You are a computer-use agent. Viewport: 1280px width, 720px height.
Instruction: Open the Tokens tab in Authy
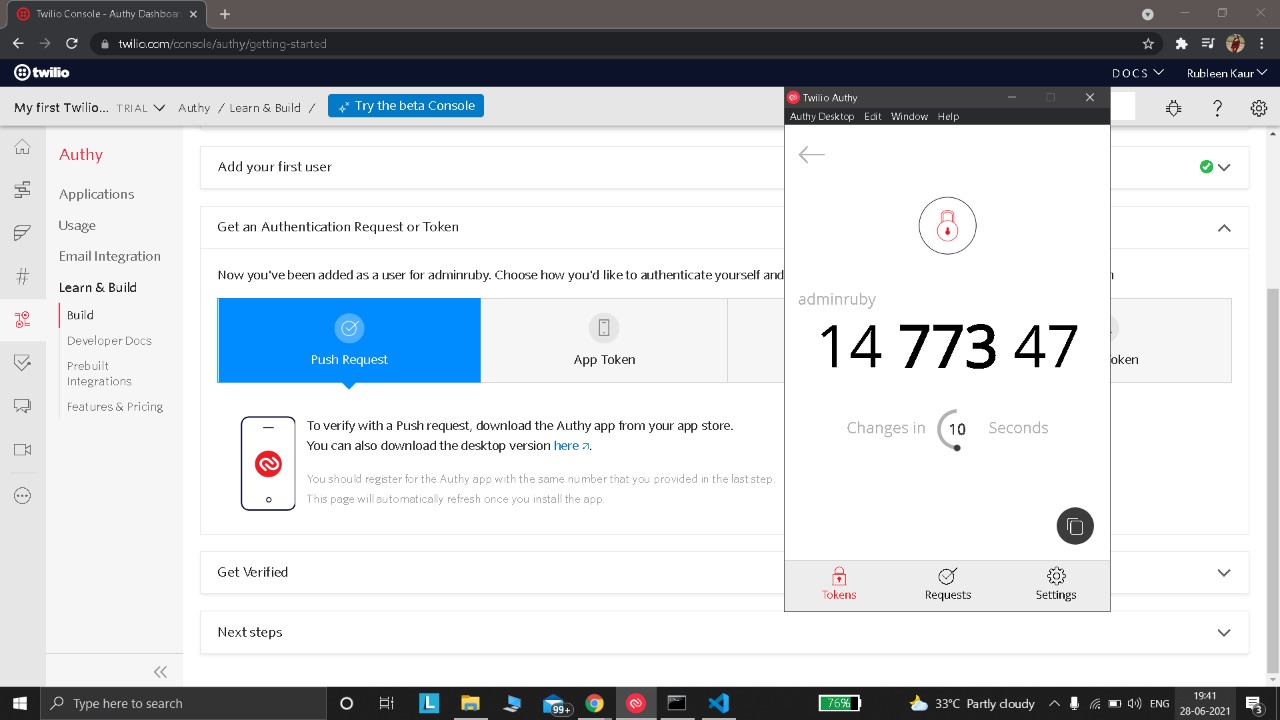(x=839, y=584)
